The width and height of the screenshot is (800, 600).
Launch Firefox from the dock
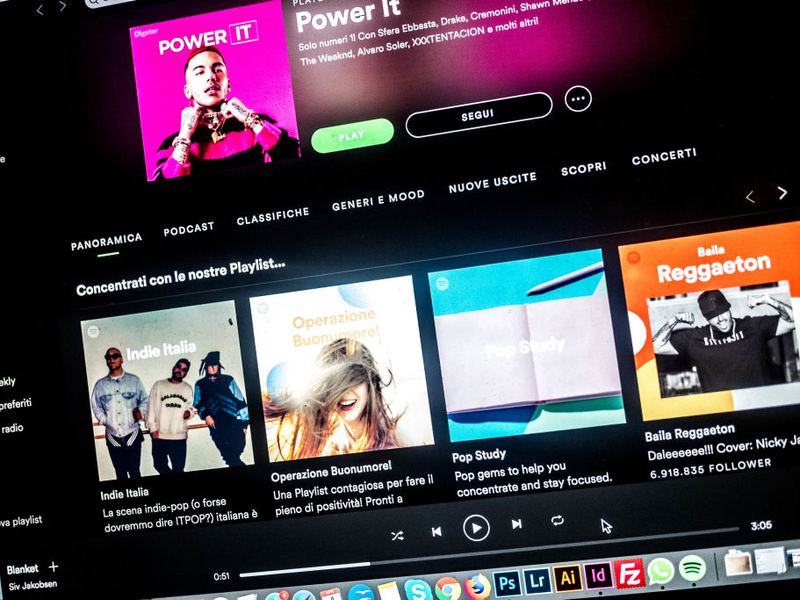pyautogui.click(x=477, y=586)
